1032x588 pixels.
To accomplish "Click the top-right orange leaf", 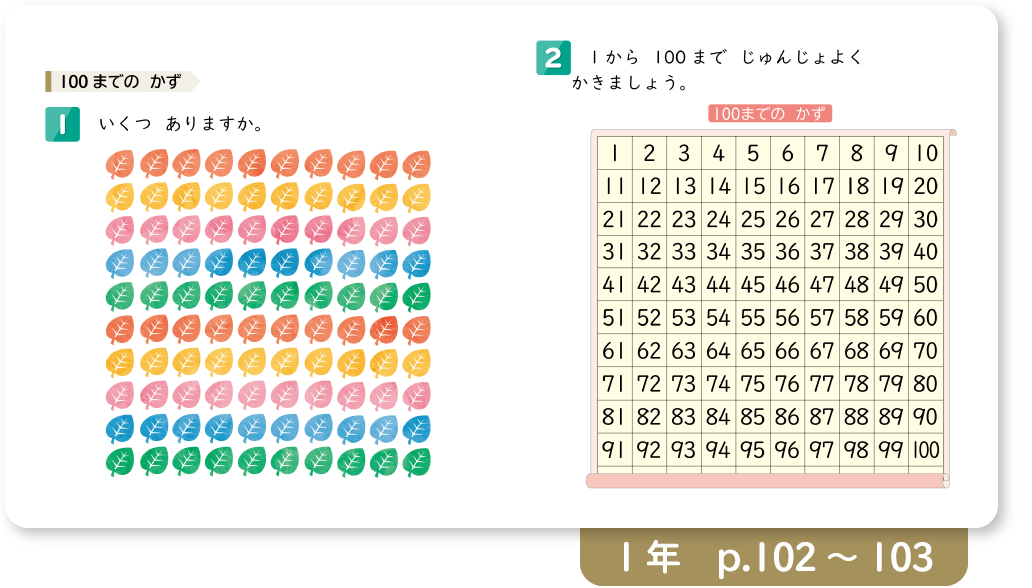I will pyautogui.click(x=416, y=163).
